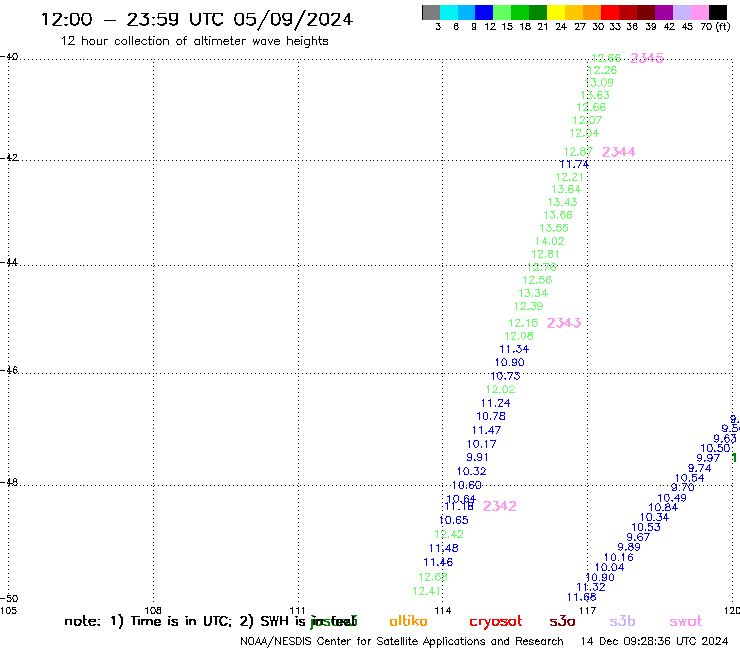Screen dimensions: 740x650
Task: Click the blue value 11.24
Action: click(496, 403)
